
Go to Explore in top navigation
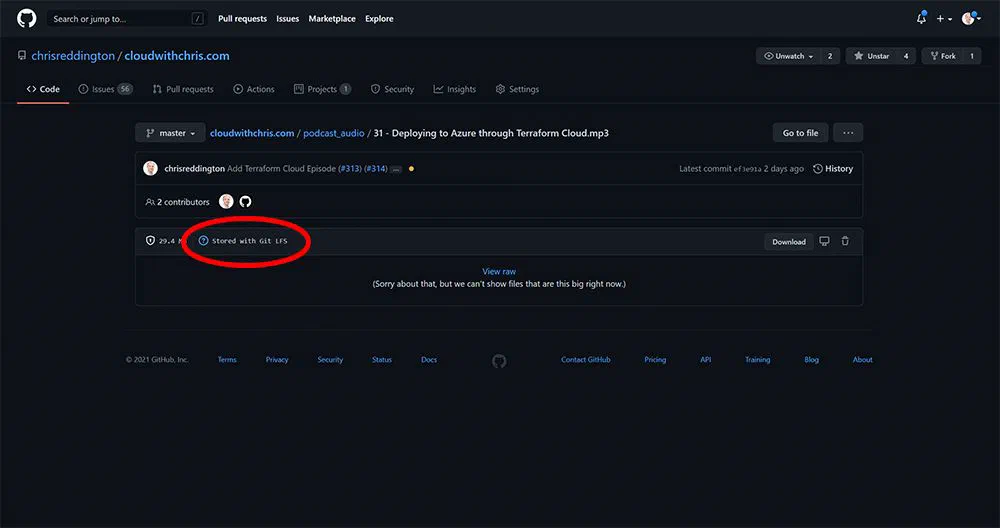379,18
